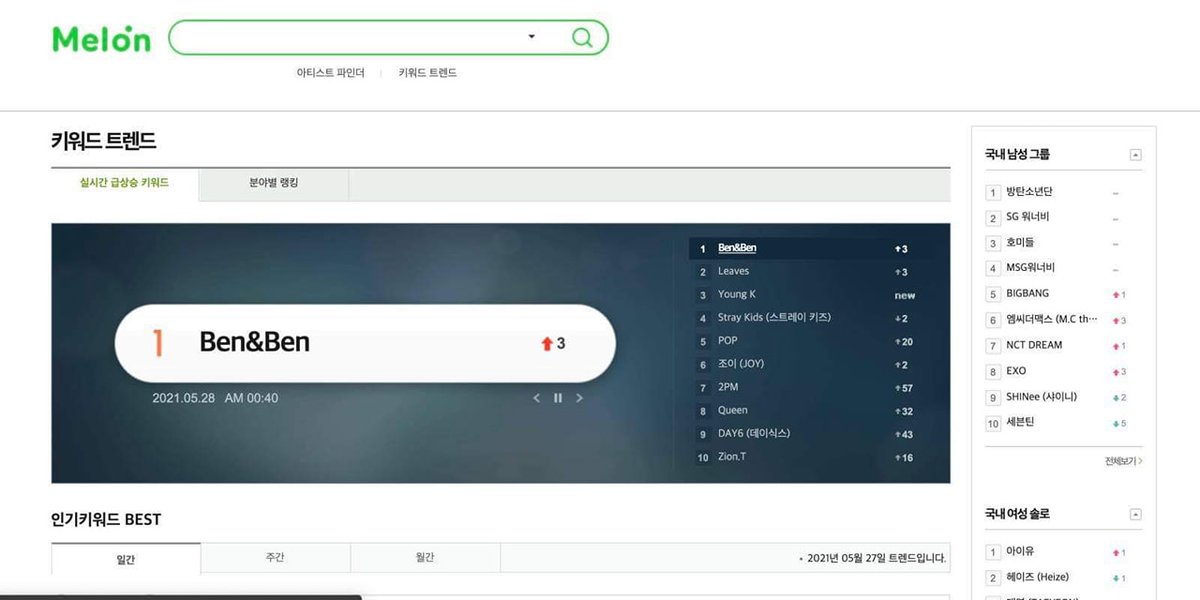
Task: Open Queen keyword in ranking
Action: click(x=732, y=410)
